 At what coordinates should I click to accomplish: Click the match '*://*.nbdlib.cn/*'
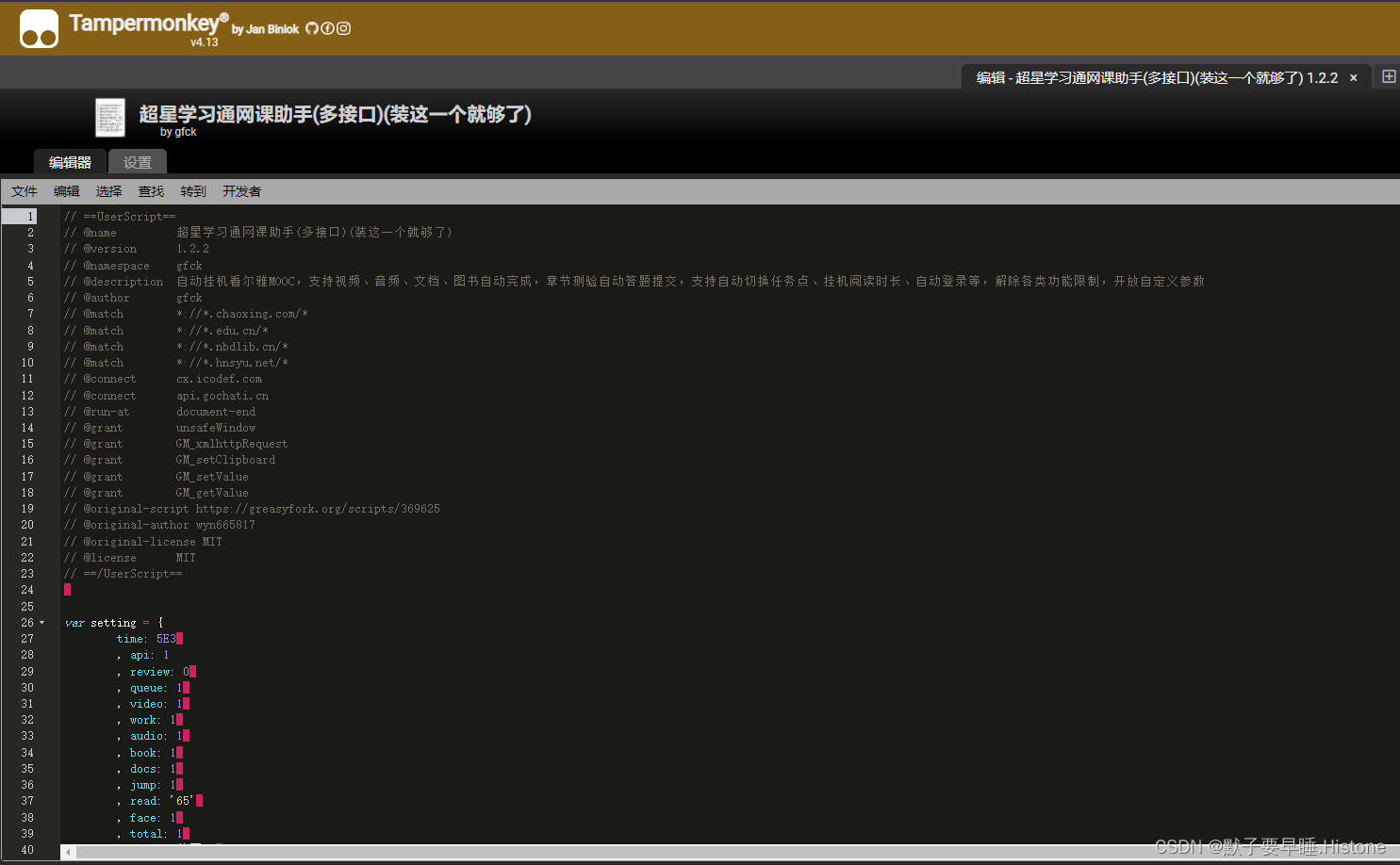pos(232,347)
